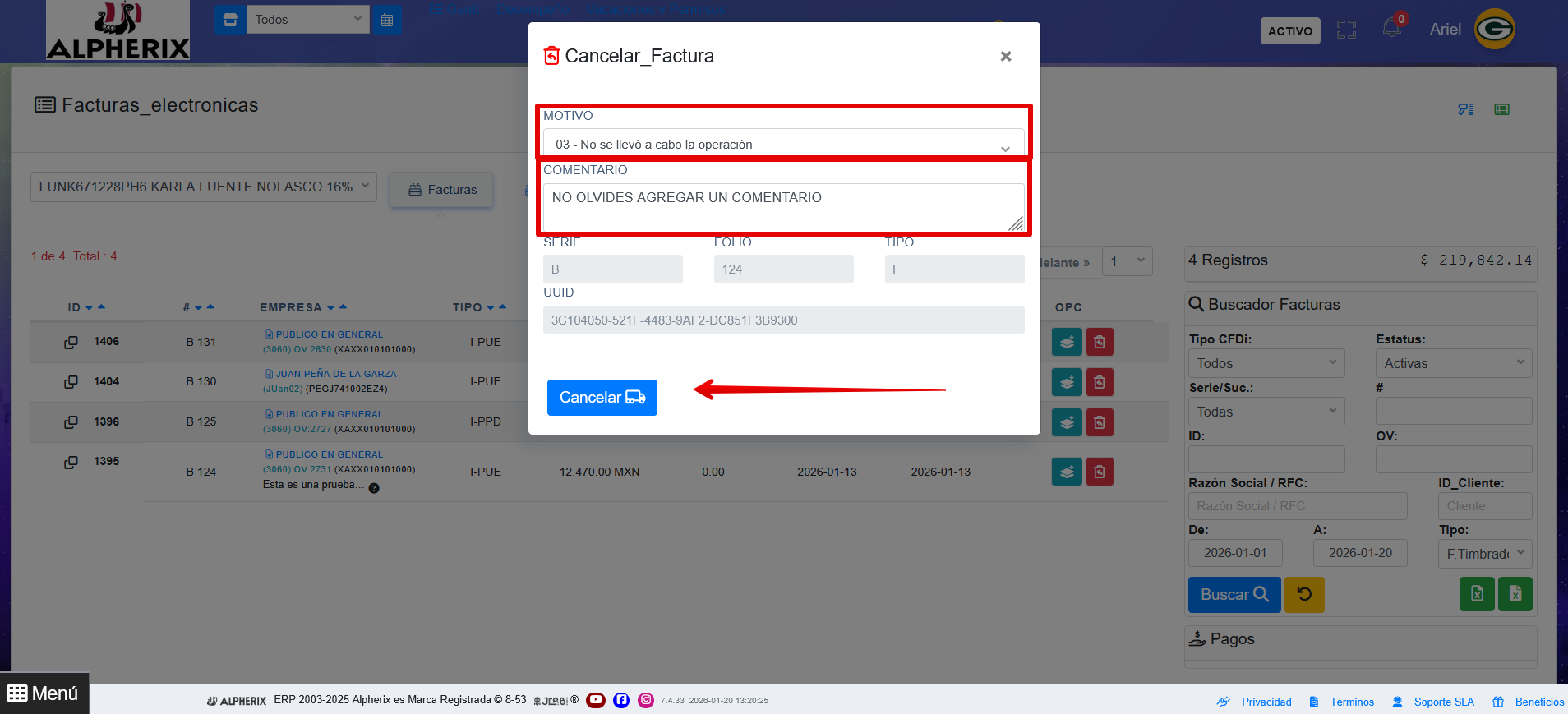Open the Menú button at bottom left
Image resolution: width=1568 pixels, height=714 pixels.
(44, 693)
